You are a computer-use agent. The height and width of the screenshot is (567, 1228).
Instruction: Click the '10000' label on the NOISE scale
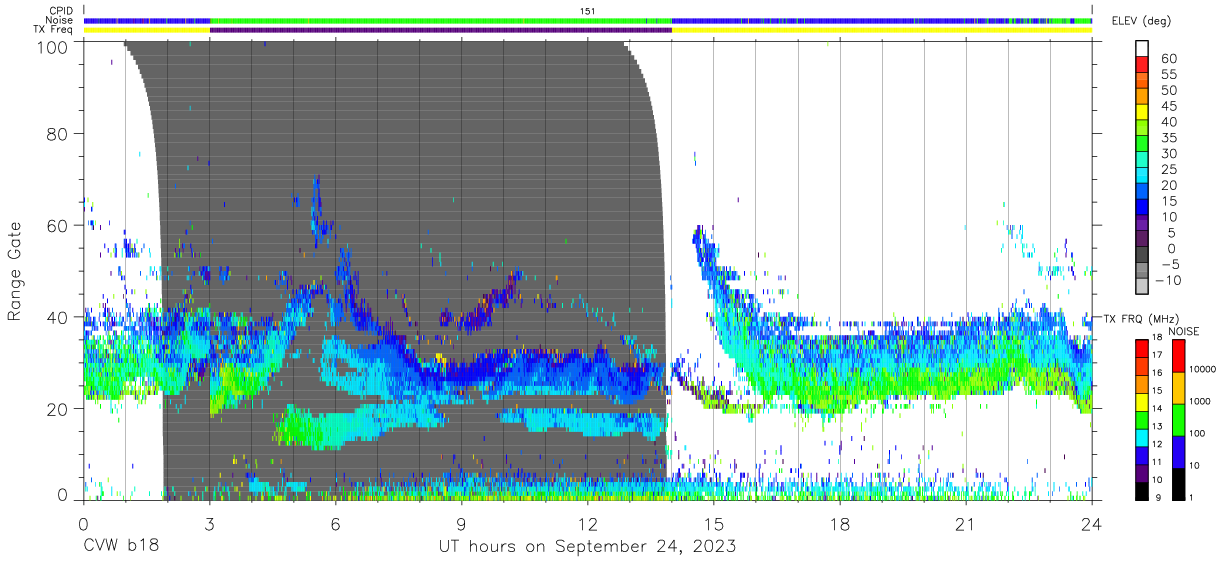point(1201,370)
